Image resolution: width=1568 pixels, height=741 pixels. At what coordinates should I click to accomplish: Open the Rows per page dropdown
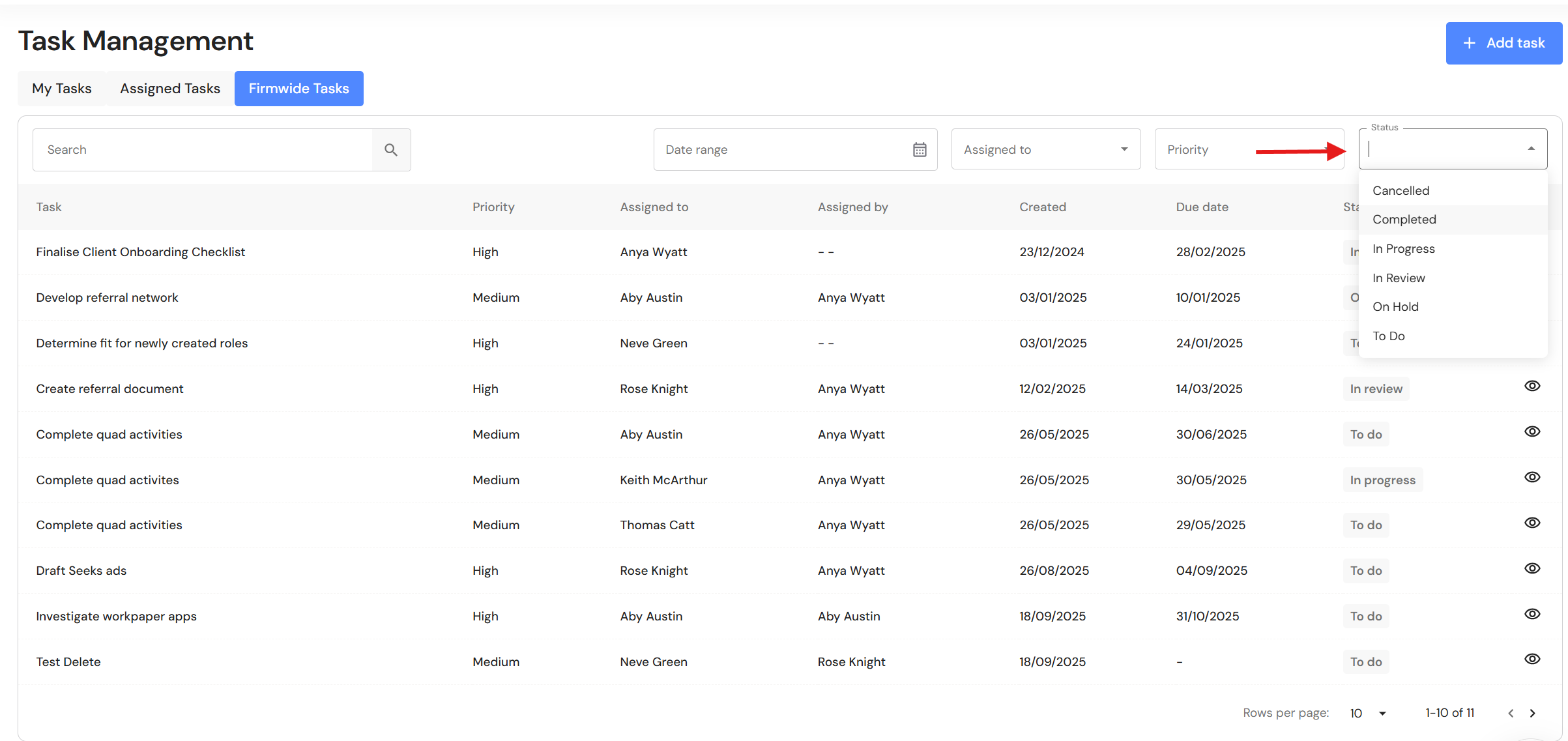pos(1382,714)
